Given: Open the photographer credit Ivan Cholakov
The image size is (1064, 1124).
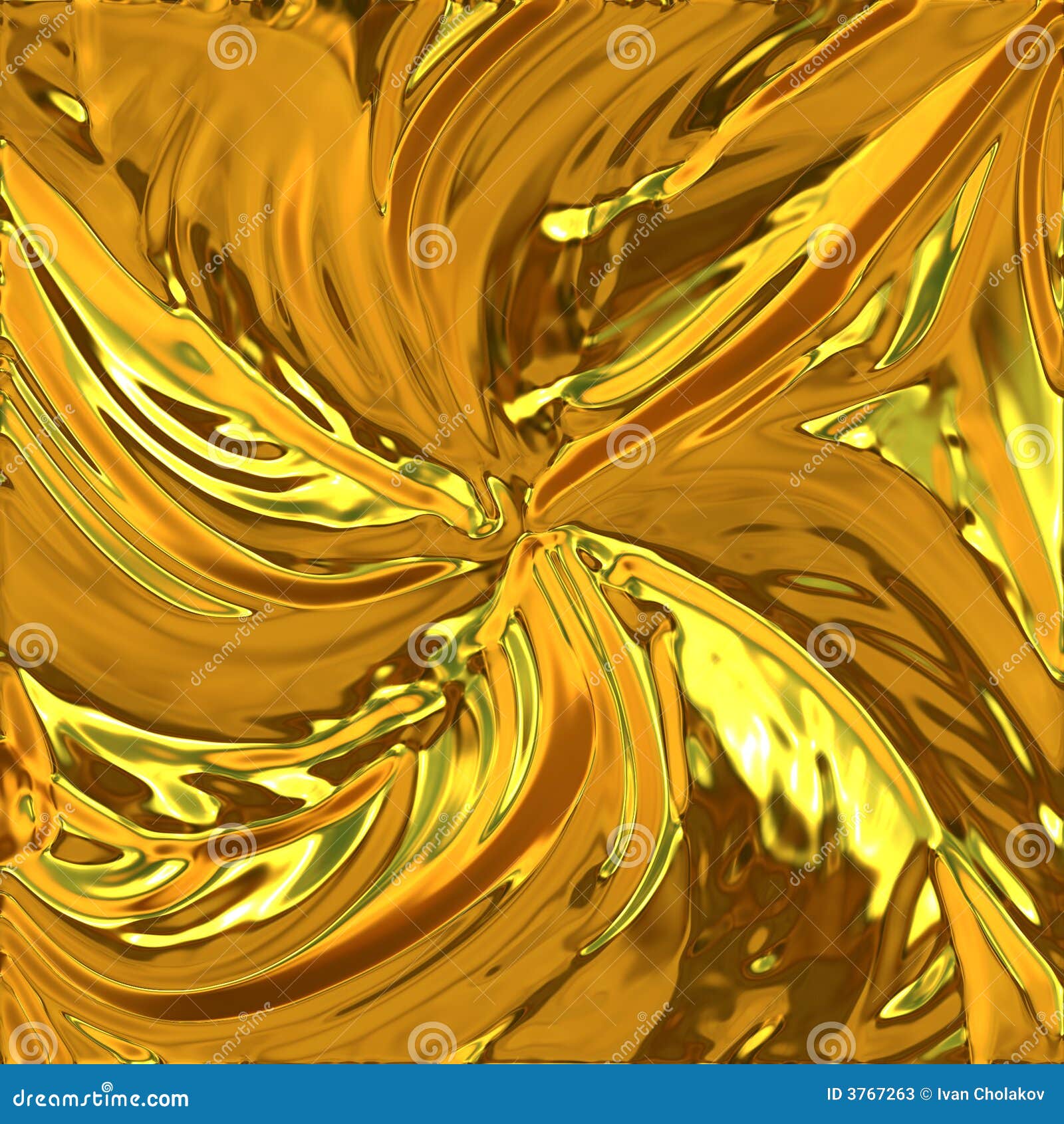Looking at the screenshot, I should (991, 1094).
